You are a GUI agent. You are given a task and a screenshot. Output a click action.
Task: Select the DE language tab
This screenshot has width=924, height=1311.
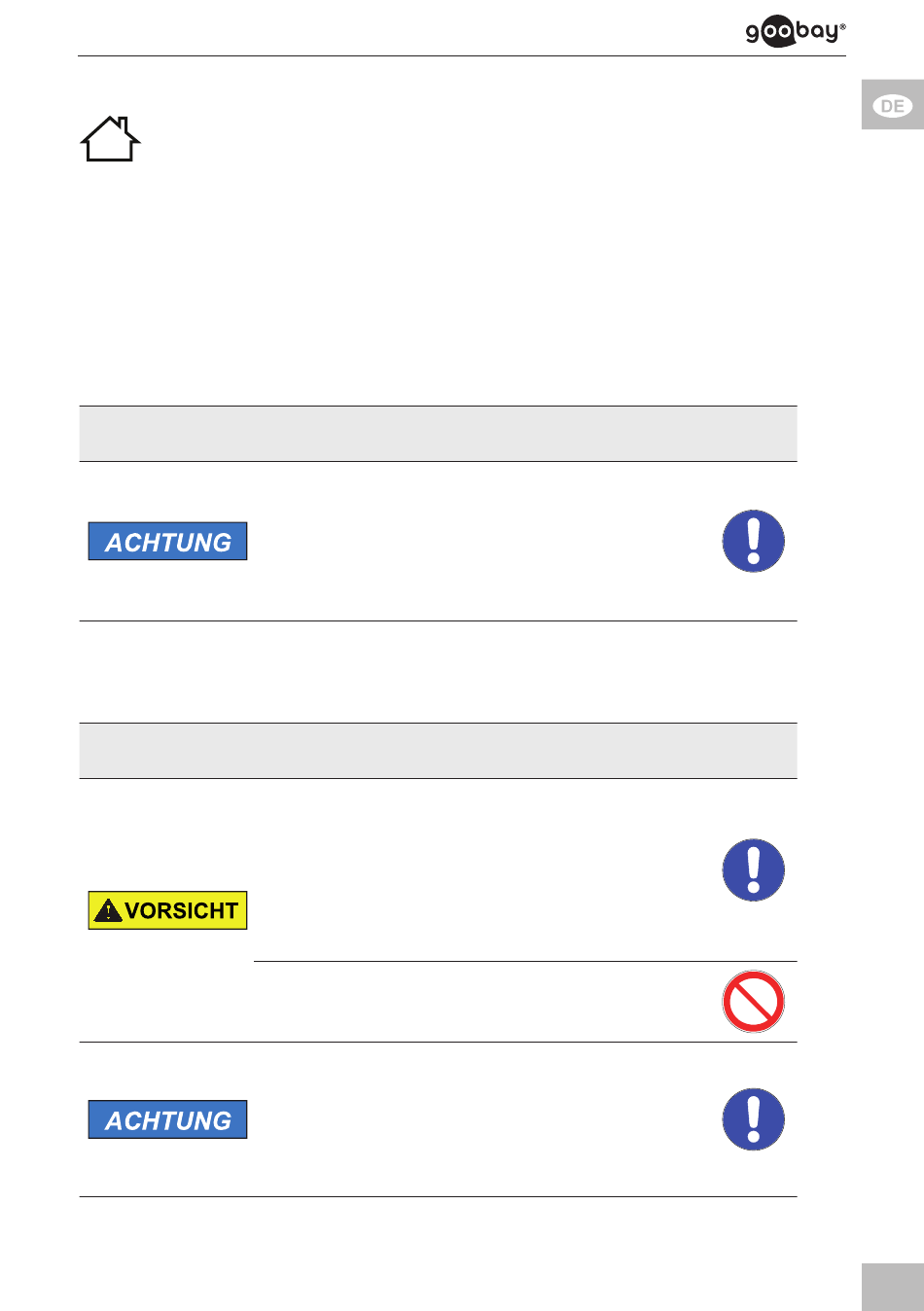[892, 106]
